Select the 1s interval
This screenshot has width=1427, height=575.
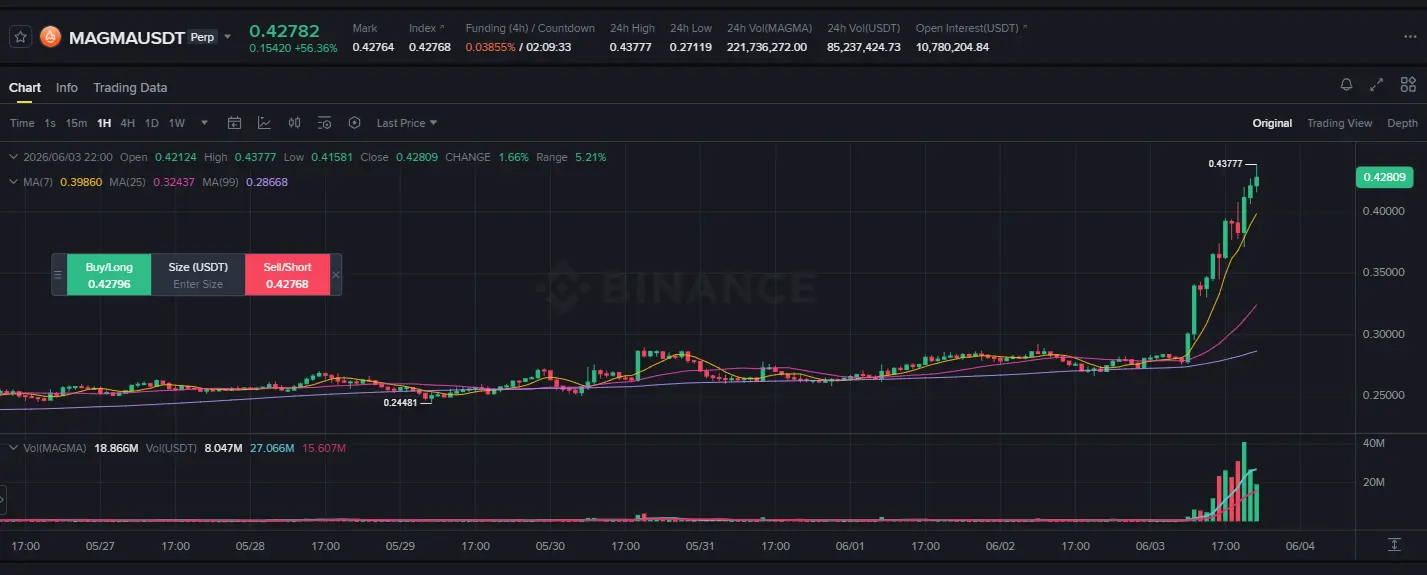[50, 123]
